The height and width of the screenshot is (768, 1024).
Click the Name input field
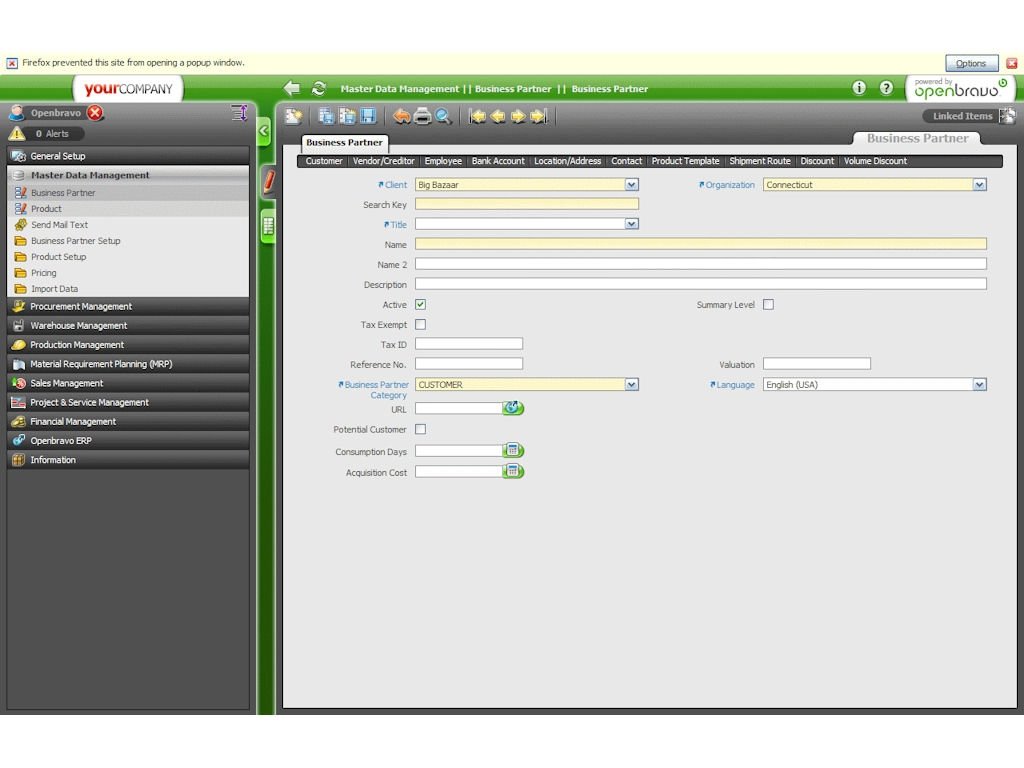point(701,244)
